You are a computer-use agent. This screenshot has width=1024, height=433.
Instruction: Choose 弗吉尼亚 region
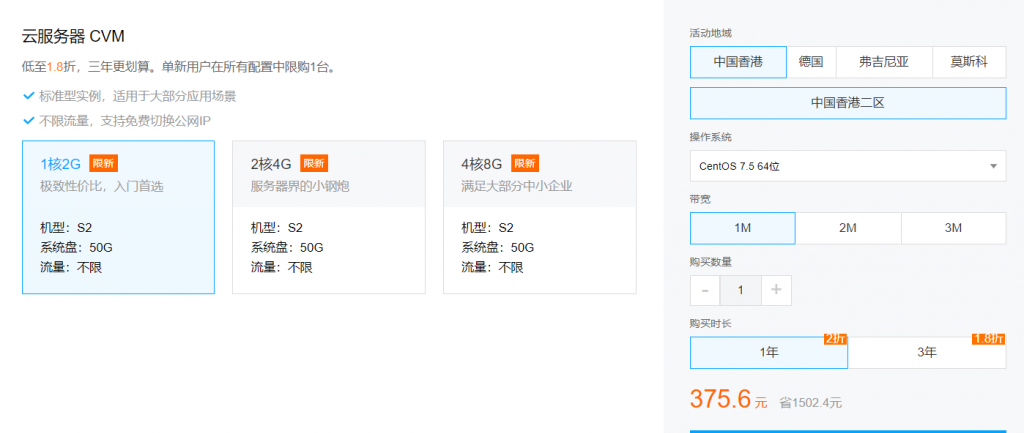tap(884, 63)
